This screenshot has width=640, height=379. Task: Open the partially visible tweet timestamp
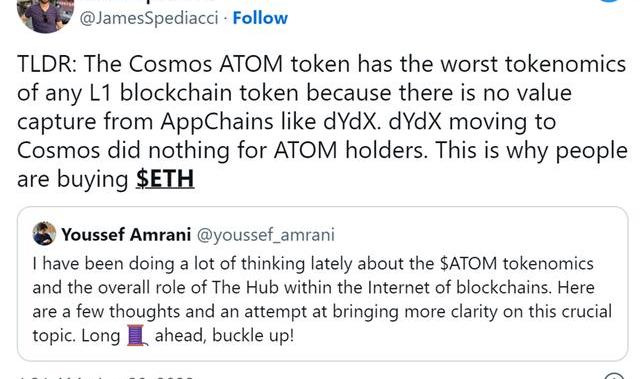(106, 377)
